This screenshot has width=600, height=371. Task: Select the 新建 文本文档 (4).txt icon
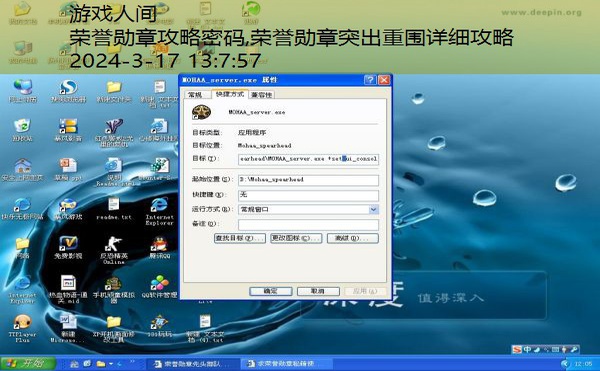[205, 329]
